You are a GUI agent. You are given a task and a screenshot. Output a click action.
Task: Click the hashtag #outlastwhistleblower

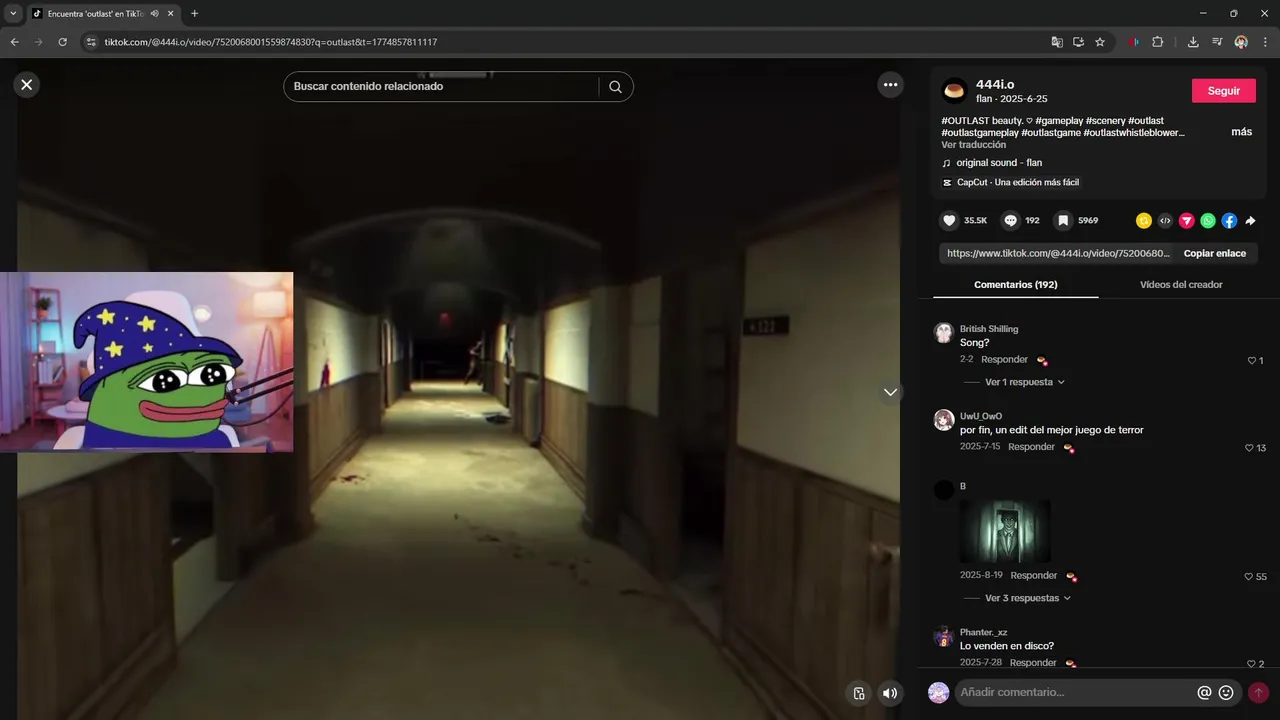[x=1134, y=133]
